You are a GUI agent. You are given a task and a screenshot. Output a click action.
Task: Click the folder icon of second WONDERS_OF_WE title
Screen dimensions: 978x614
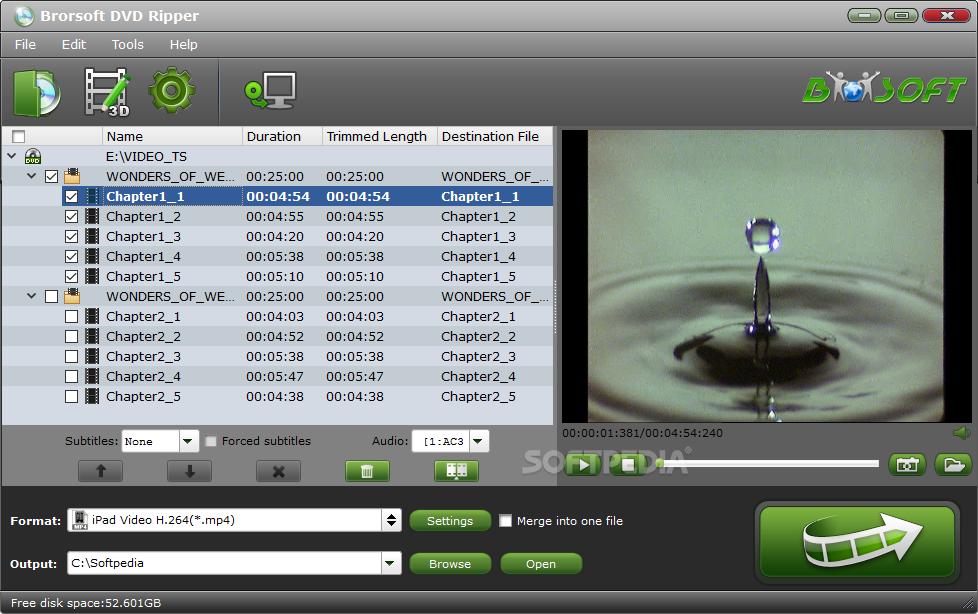coord(72,296)
